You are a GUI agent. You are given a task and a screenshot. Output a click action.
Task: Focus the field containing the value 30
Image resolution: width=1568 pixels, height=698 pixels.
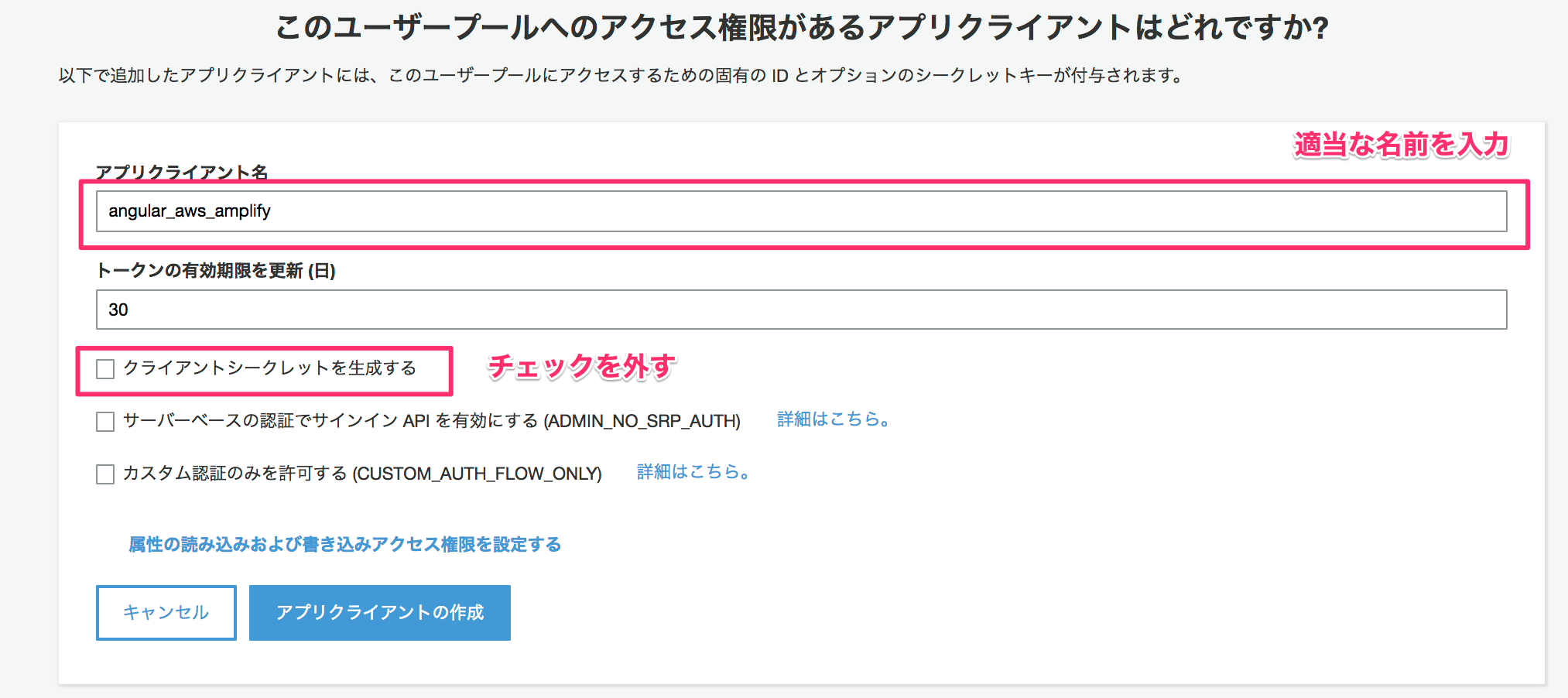pyautogui.click(x=800, y=309)
